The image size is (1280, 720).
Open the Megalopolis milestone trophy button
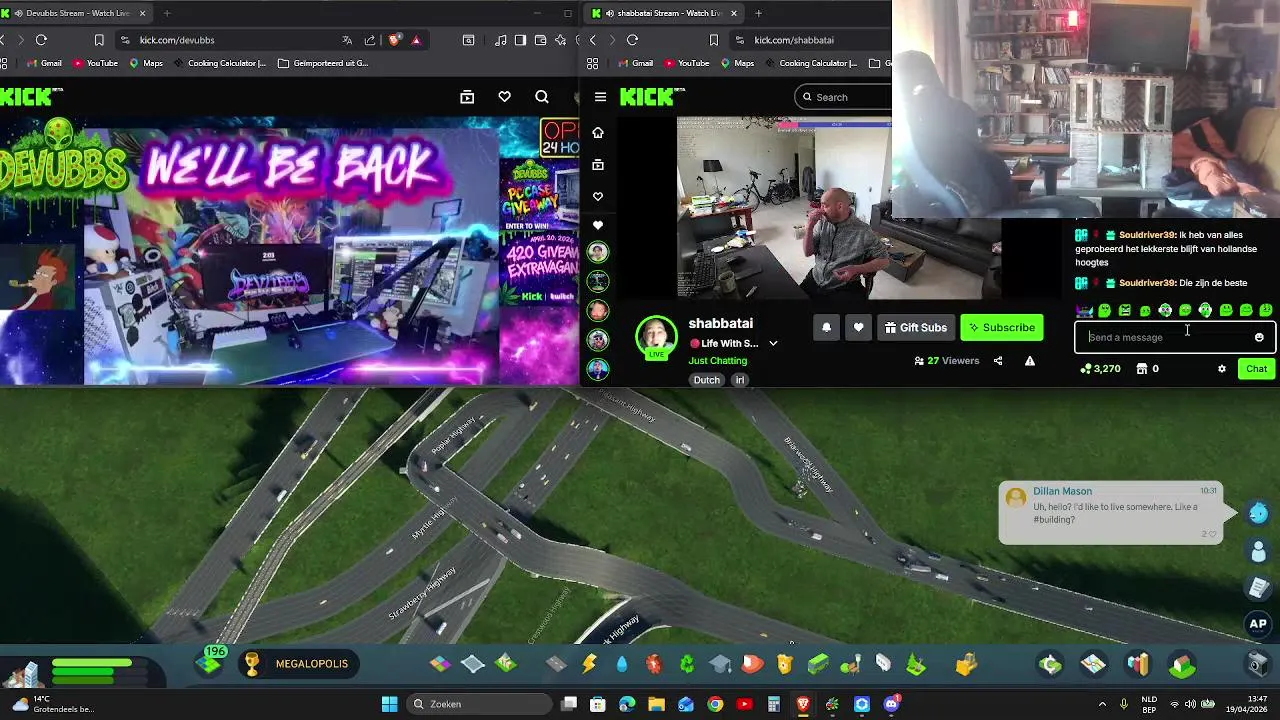[298, 664]
